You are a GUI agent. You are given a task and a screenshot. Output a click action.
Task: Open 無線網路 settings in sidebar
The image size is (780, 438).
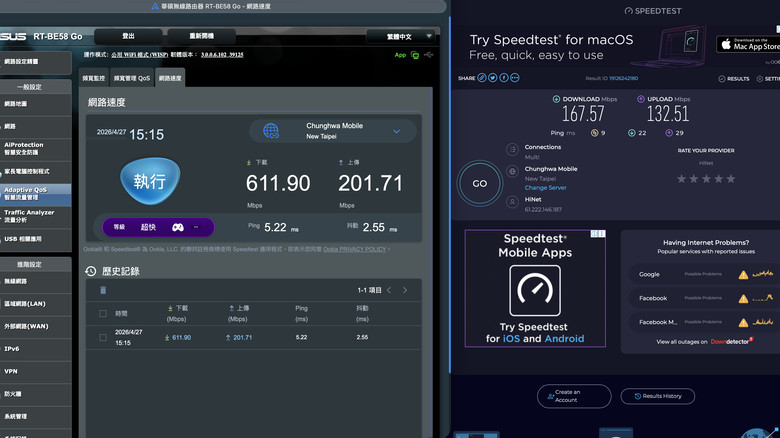[35, 282]
